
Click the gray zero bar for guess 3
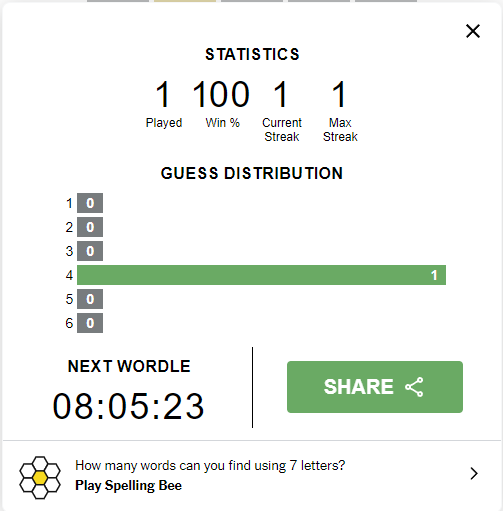pos(90,251)
